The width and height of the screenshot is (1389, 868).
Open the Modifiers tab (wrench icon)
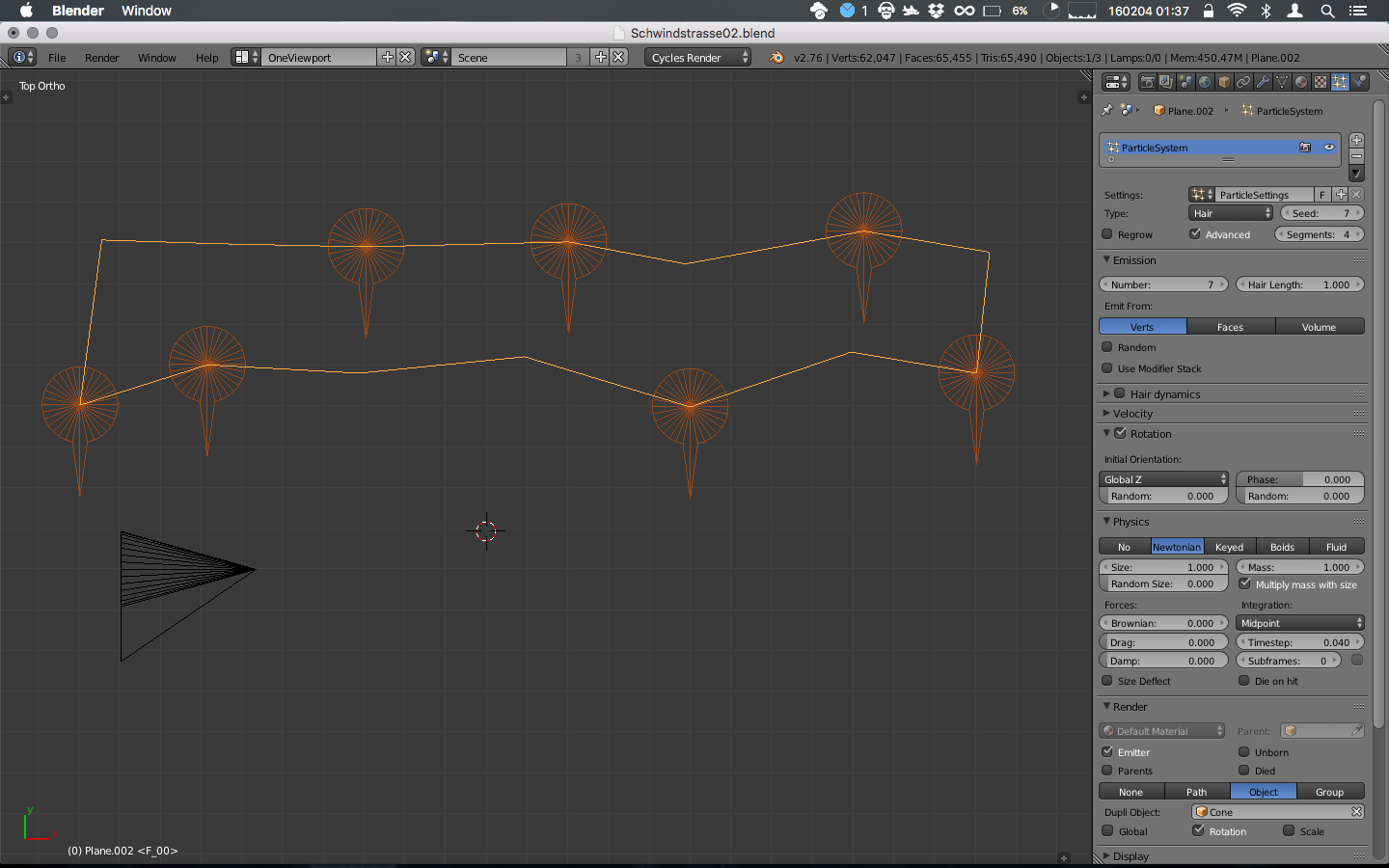[x=1263, y=82]
